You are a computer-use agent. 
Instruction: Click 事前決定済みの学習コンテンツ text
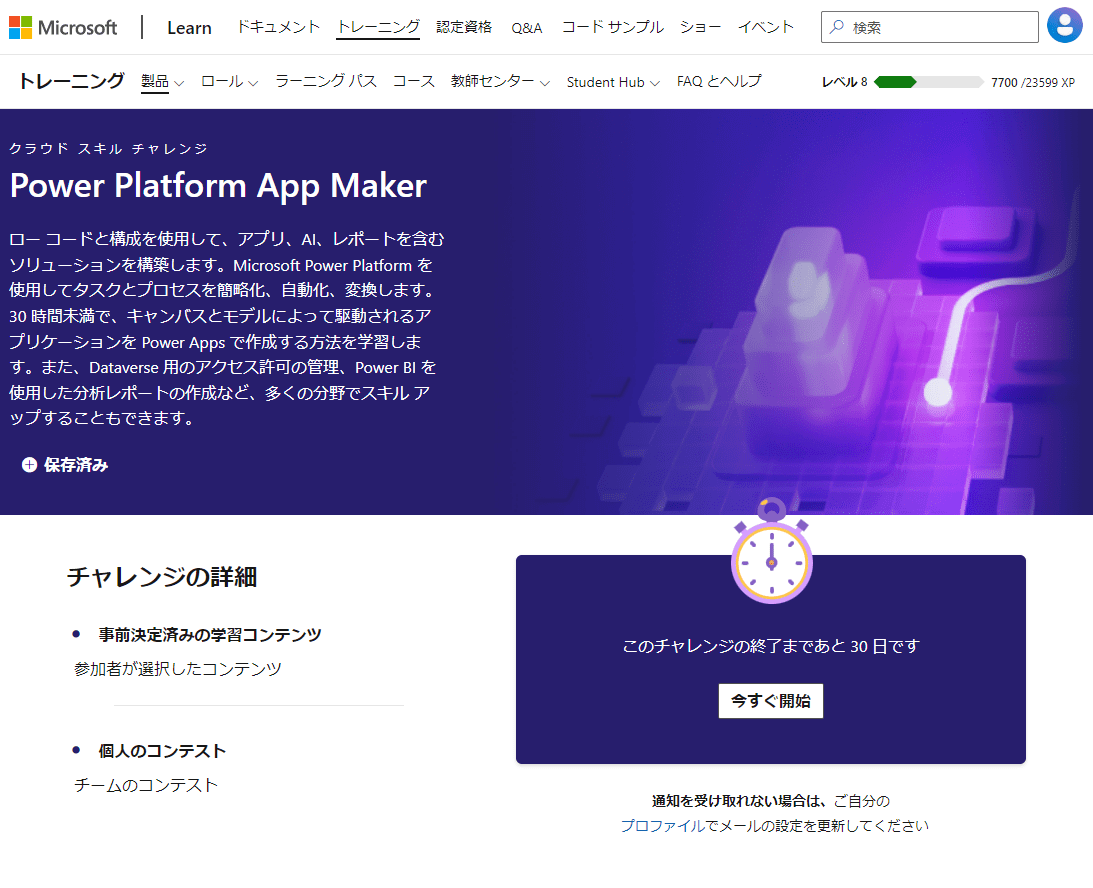click(210, 635)
